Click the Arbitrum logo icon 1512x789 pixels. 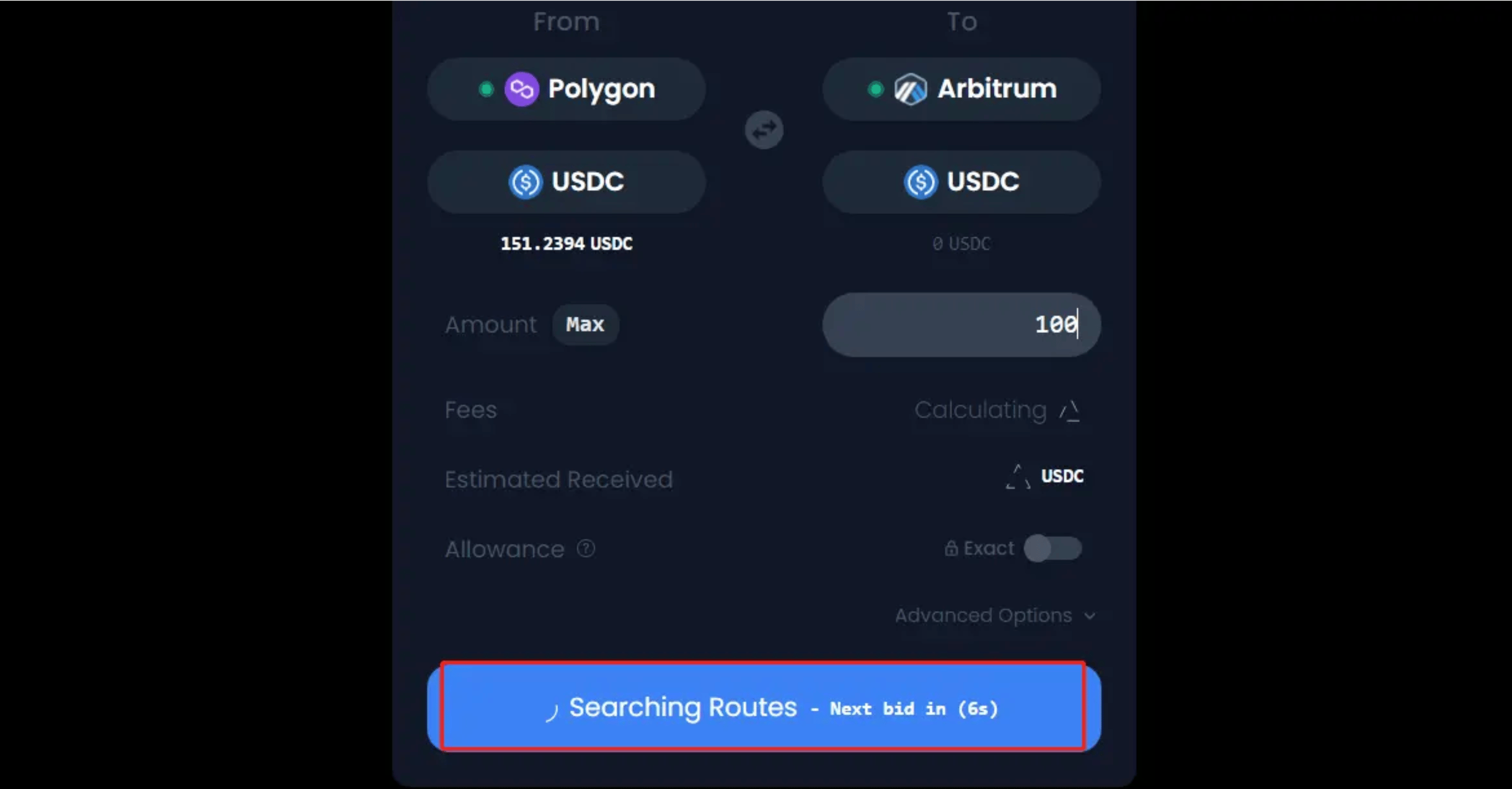click(x=910, y=89)
